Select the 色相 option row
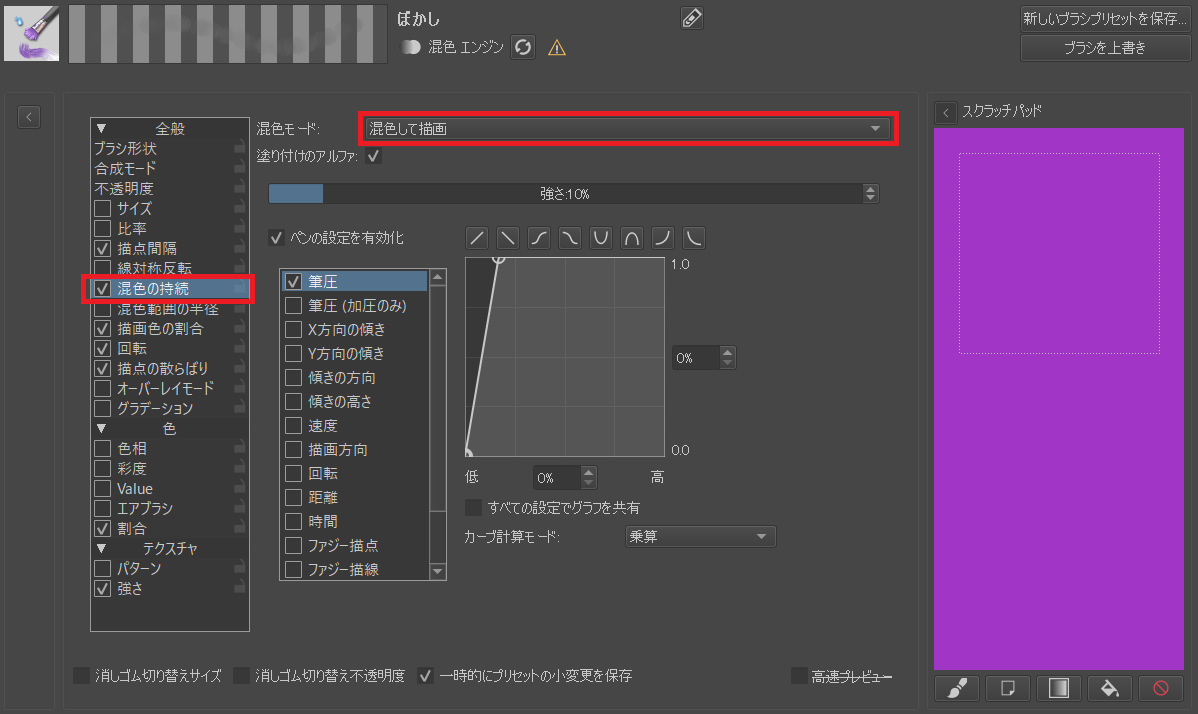1198x714 pixels. click(x=170, y=448)
